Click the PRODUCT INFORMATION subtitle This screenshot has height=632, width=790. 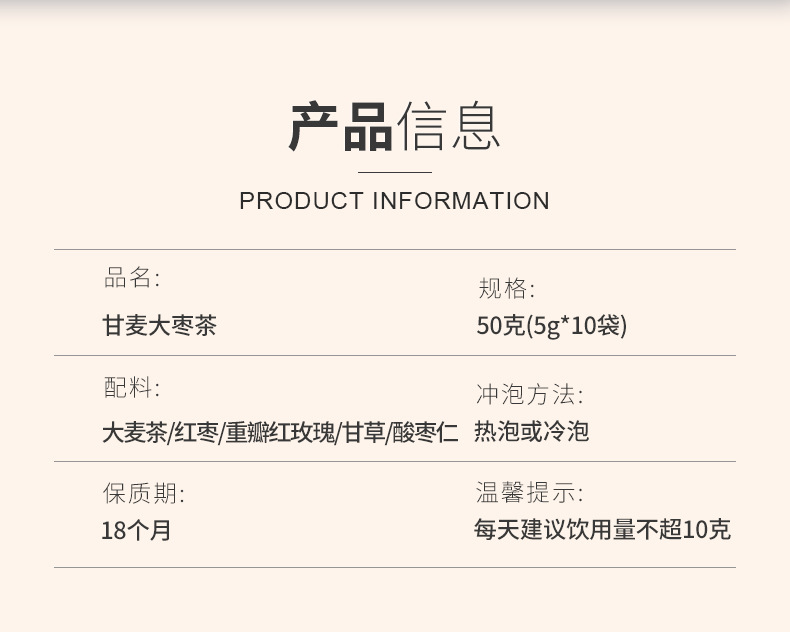click(394, 201)
